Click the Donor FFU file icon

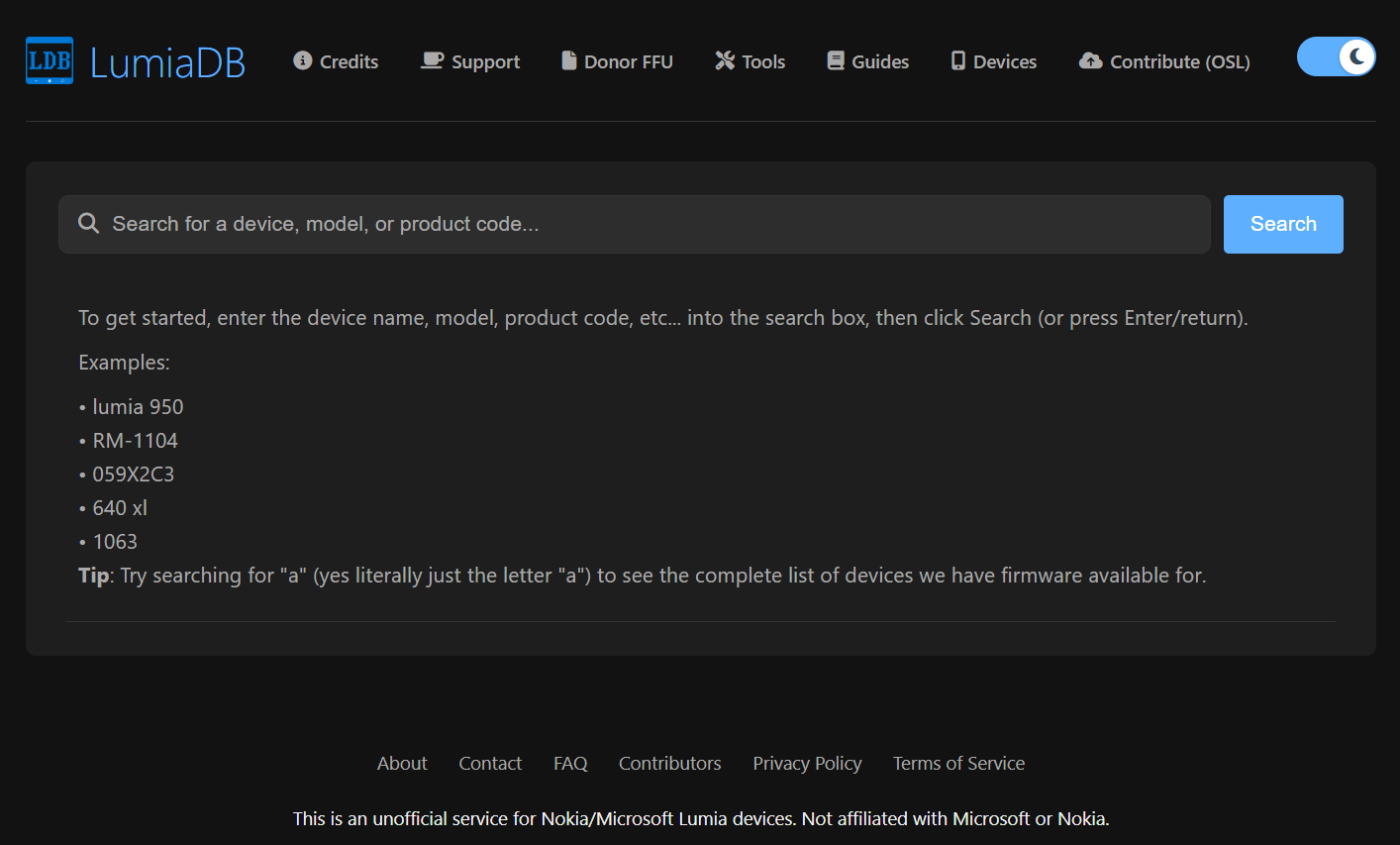tap(569, 60)
